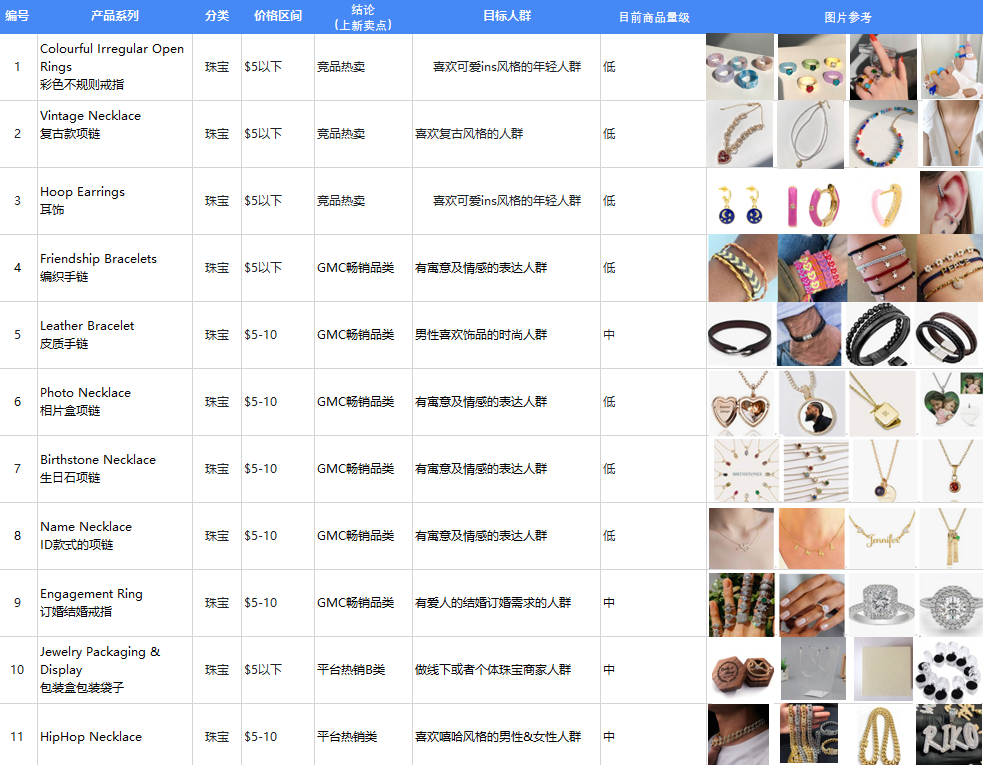The height and width of the screenshot is (765, 983).
Task: Click the 价格区间 column header
Action: [x=278, y=16]
